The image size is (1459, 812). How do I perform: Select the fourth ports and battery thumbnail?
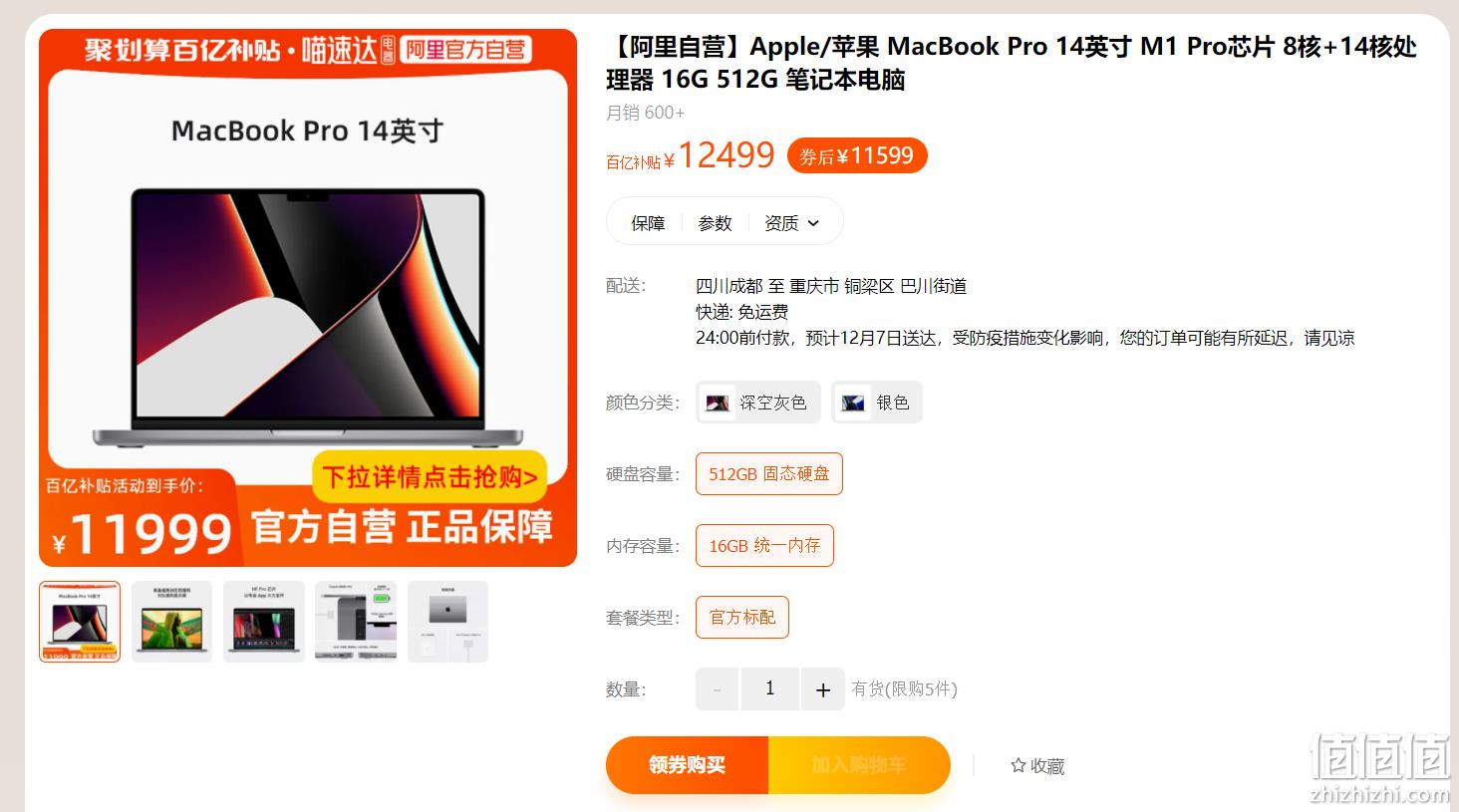pos(356,622)
